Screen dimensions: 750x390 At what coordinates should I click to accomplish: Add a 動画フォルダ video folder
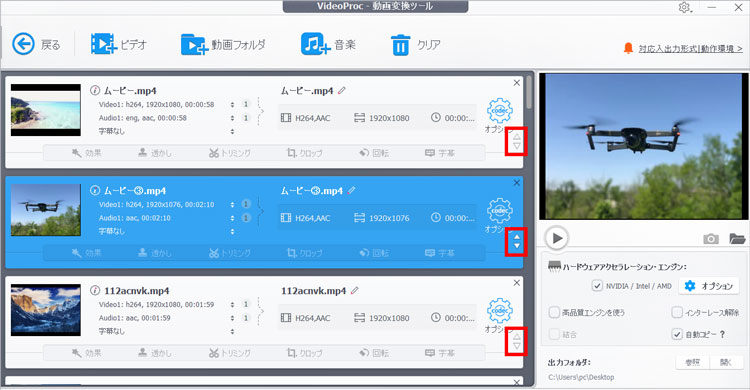pos(223,45)
